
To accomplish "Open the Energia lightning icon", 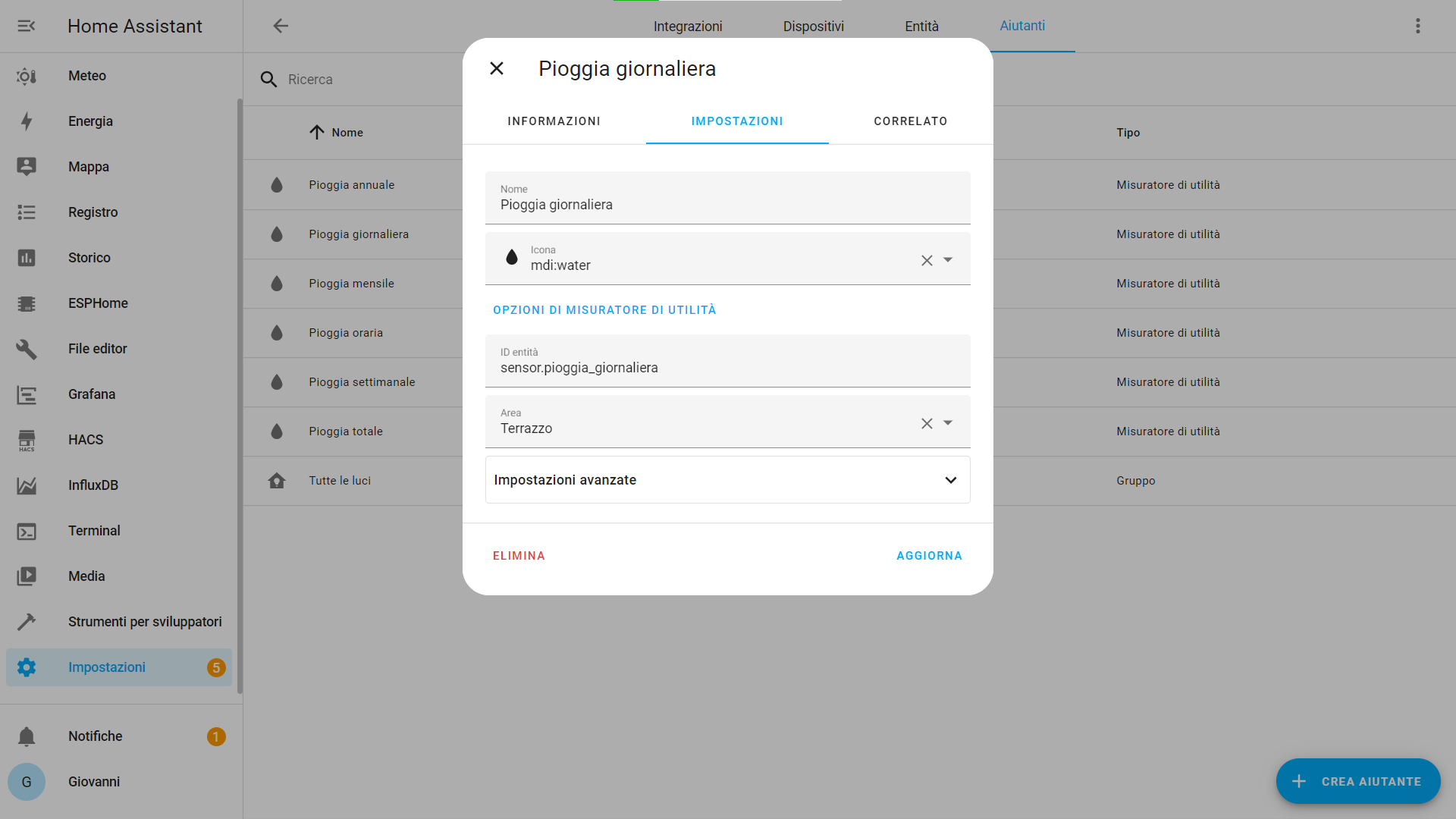I will (x=27, y=121).
